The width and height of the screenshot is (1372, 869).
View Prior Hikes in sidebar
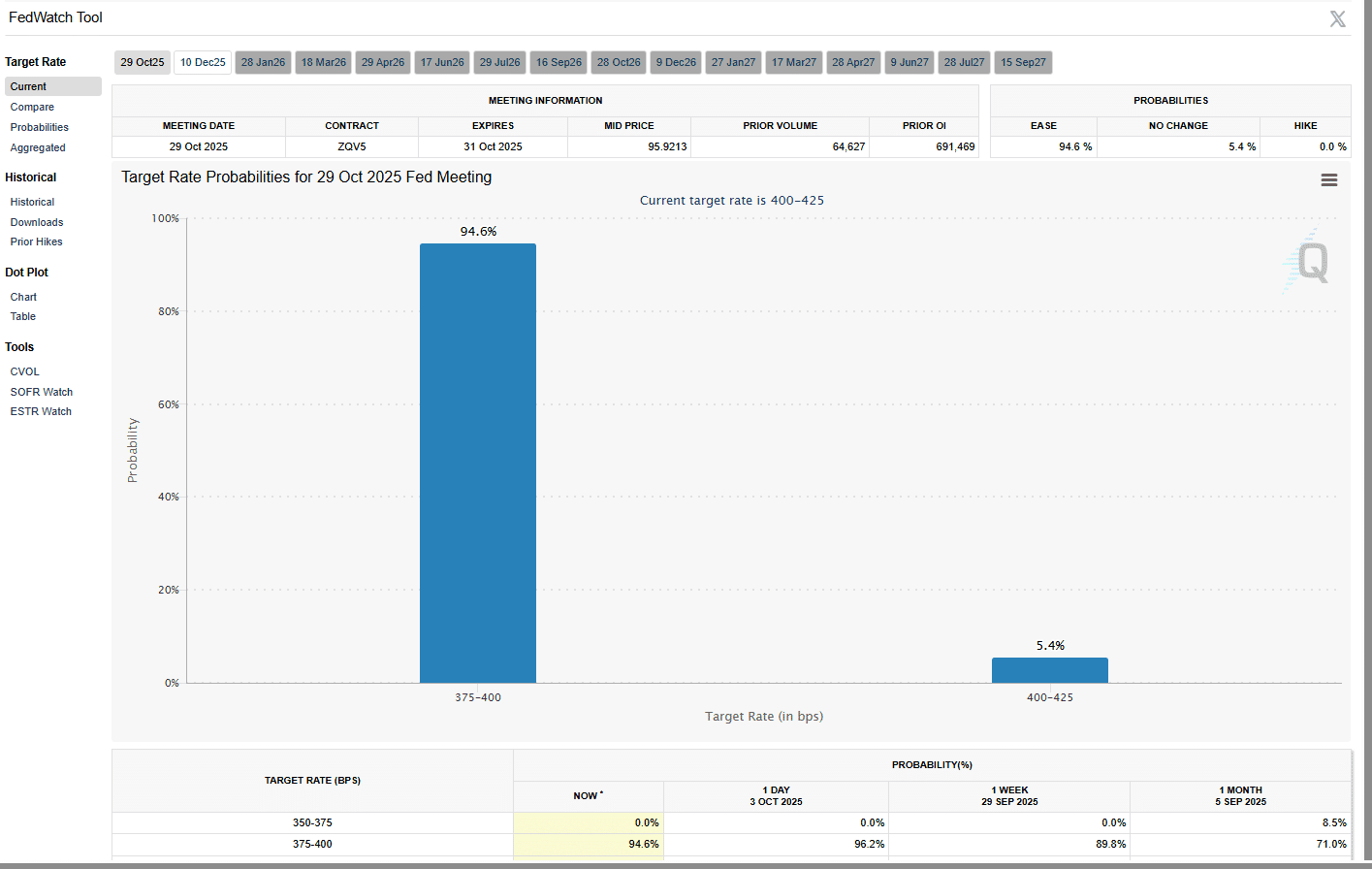pyautogui.click(x=37, y=241)
